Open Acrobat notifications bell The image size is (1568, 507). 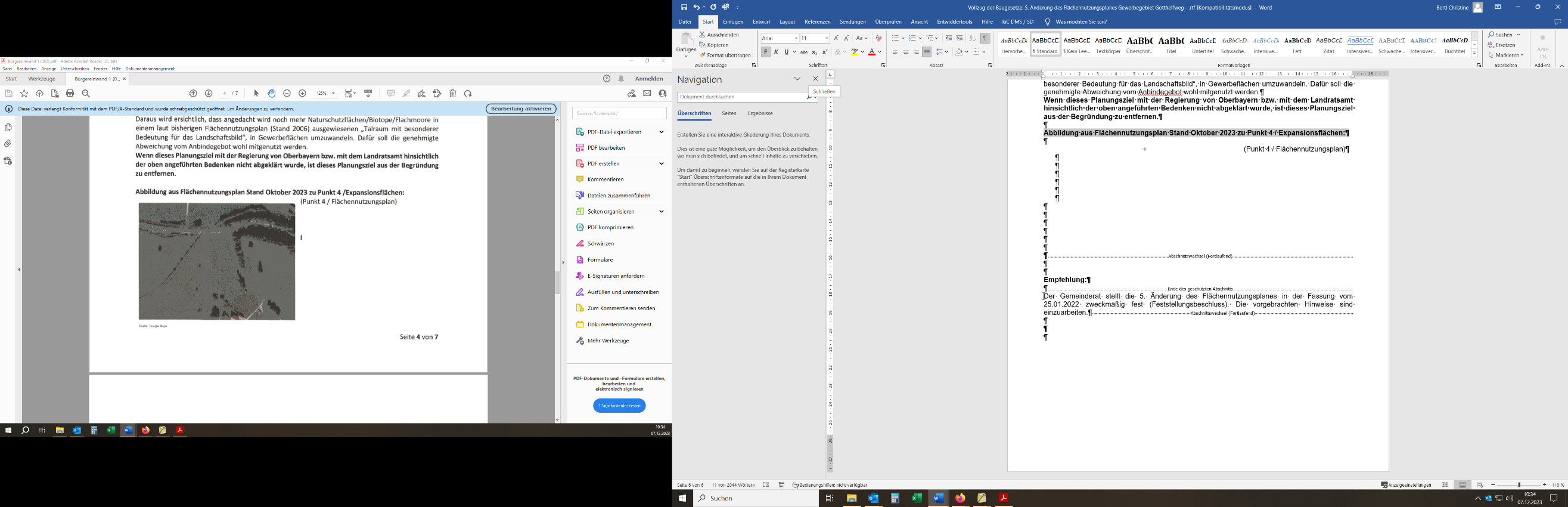coord(622,79)
